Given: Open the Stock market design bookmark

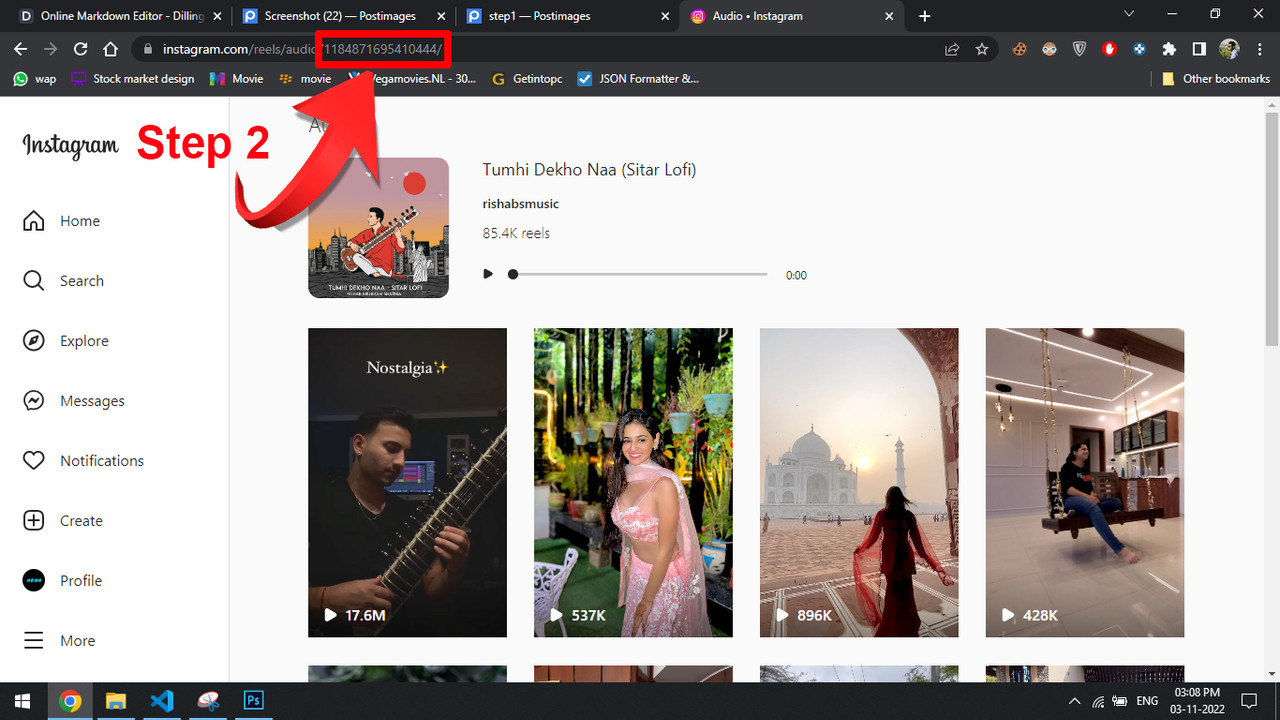Looking at the screenshot, I should point(133,79).
